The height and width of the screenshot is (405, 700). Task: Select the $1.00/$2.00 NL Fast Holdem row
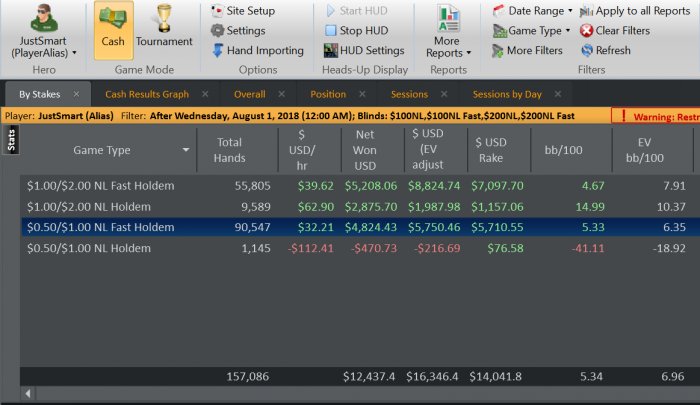click(100, 185)
